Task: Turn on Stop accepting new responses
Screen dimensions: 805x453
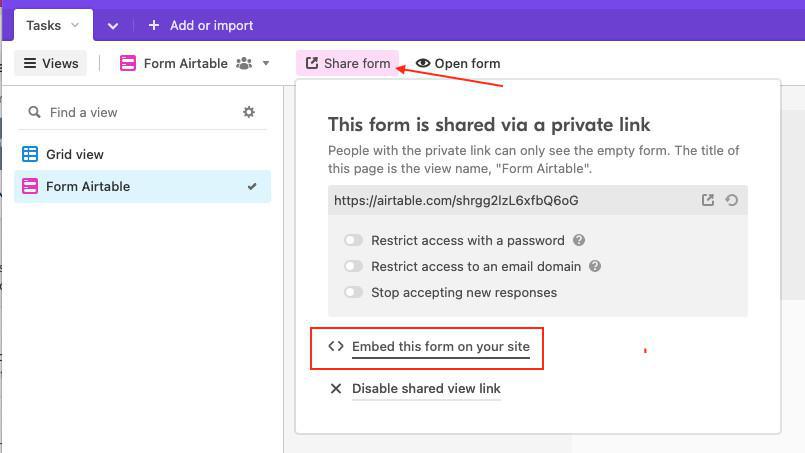Action: pyautogui.click(x=353, y=292)
